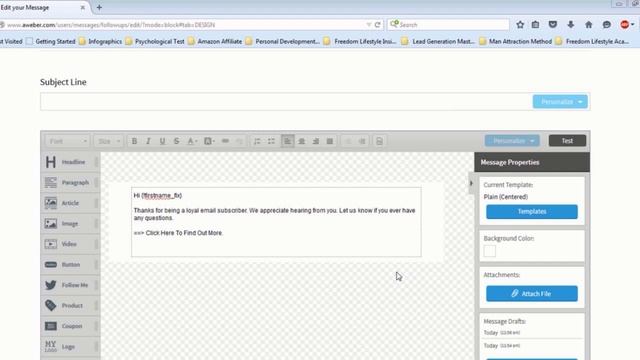Select the Video block
This screenshot has height=360, width=640.
(70, 244)
